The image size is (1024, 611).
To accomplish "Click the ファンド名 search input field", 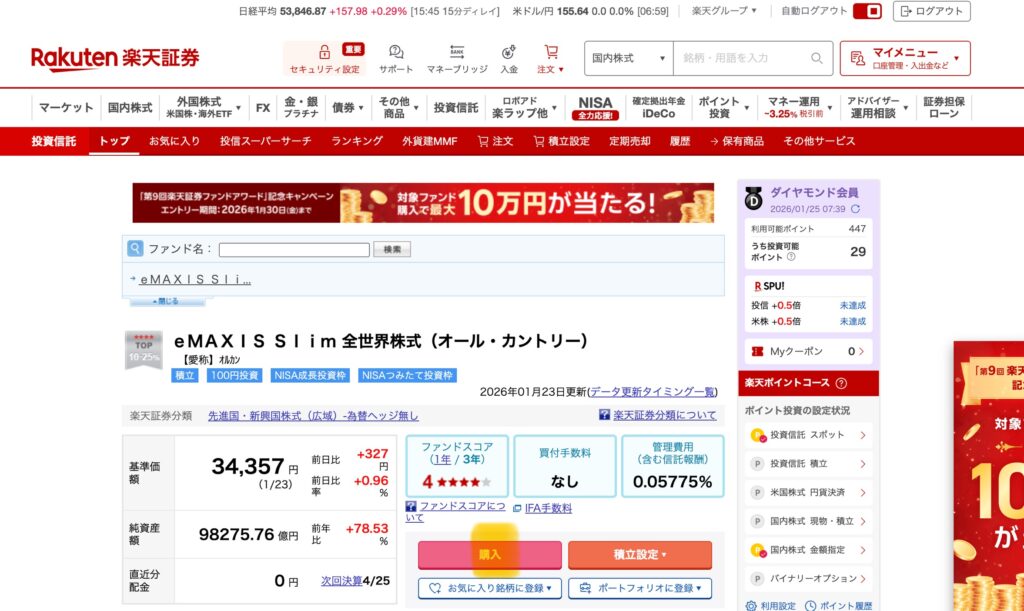I will pos(294,249).
